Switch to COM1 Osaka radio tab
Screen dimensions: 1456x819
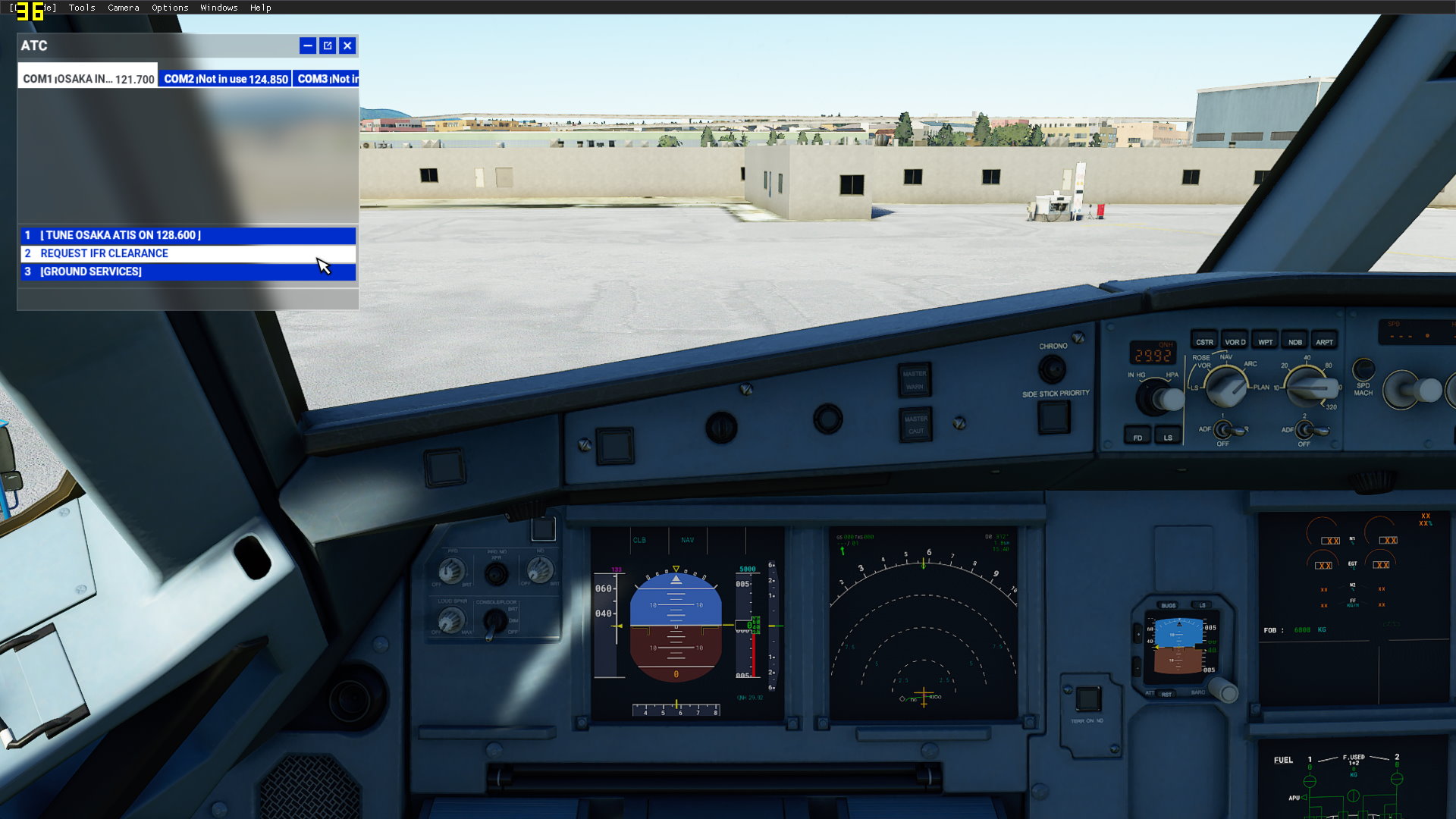click(87, 78)
